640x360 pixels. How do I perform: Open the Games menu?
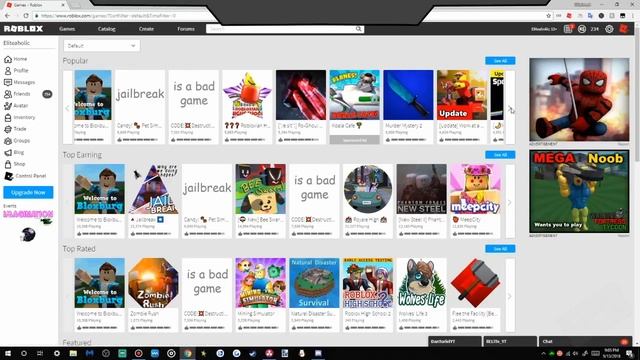point(67,29)
